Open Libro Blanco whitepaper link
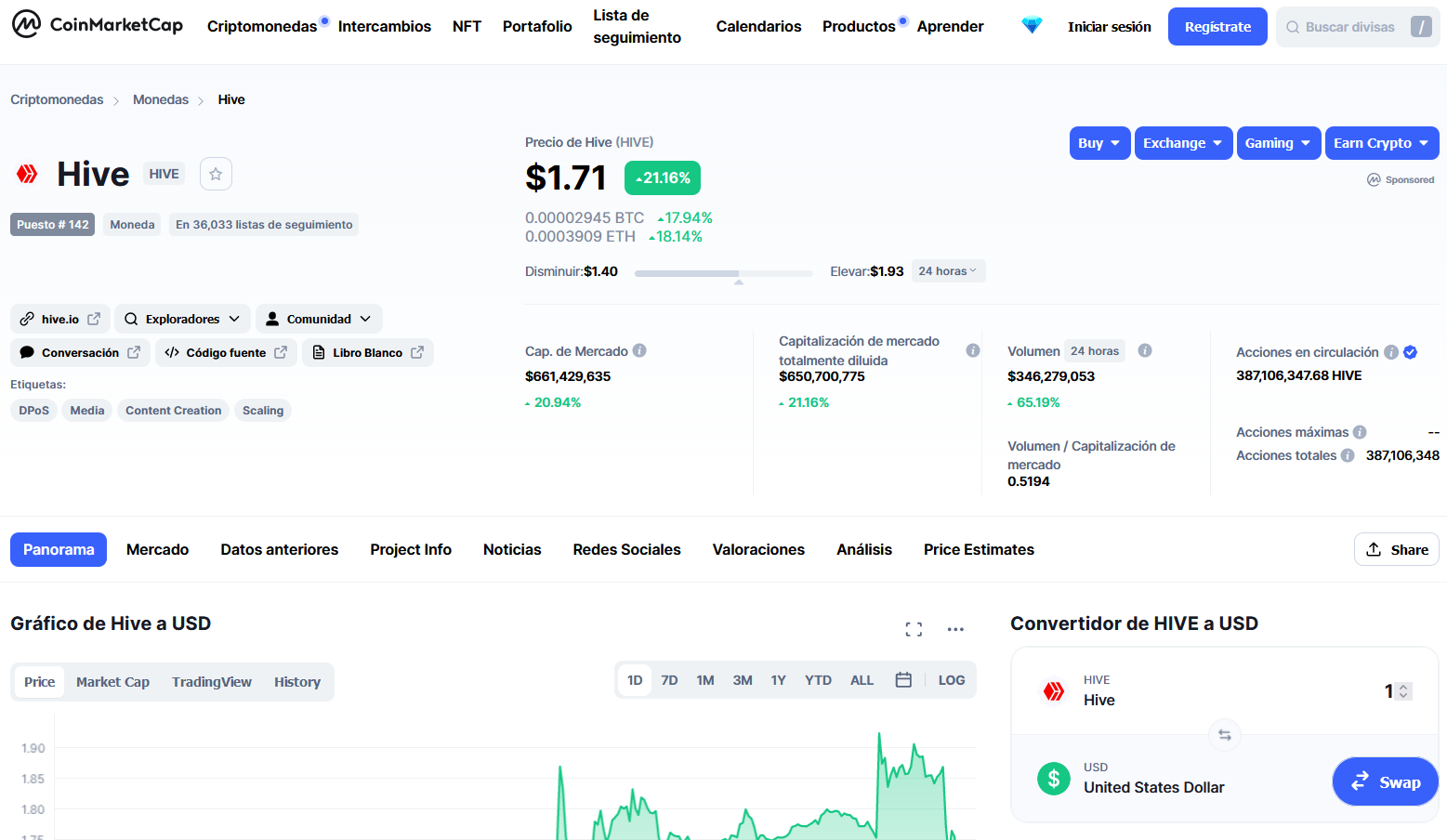Viewport: 1447px width, 840px height. (x=368, y=352)
